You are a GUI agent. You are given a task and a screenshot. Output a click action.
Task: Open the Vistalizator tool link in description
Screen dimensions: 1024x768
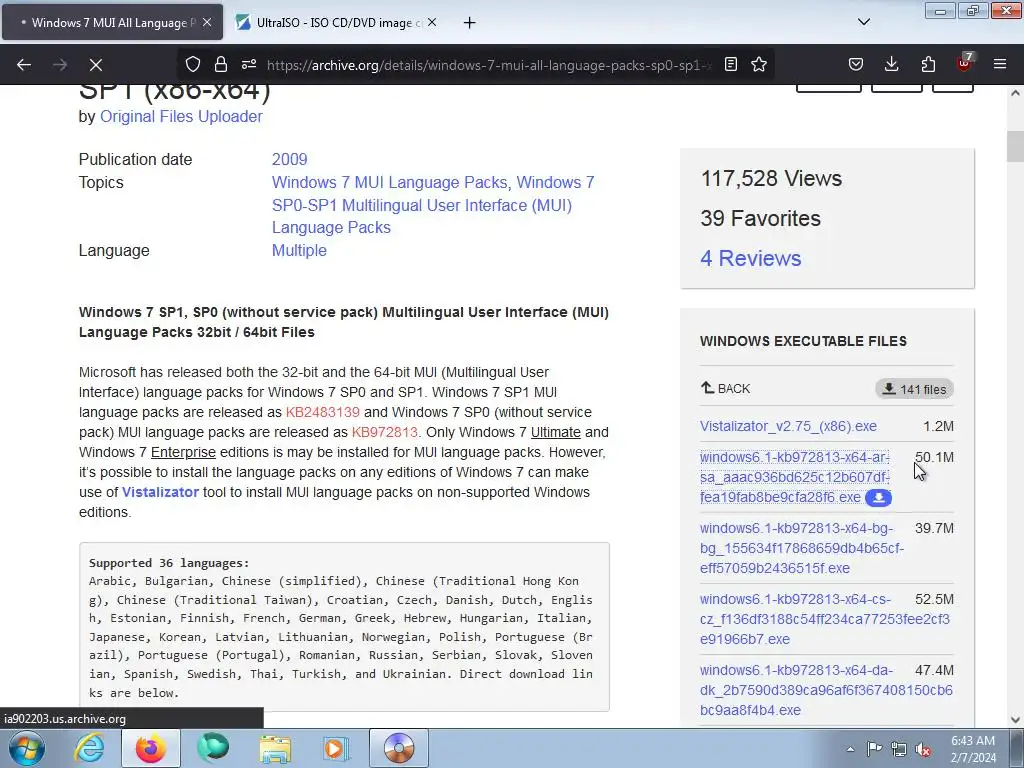pos(160,492)
